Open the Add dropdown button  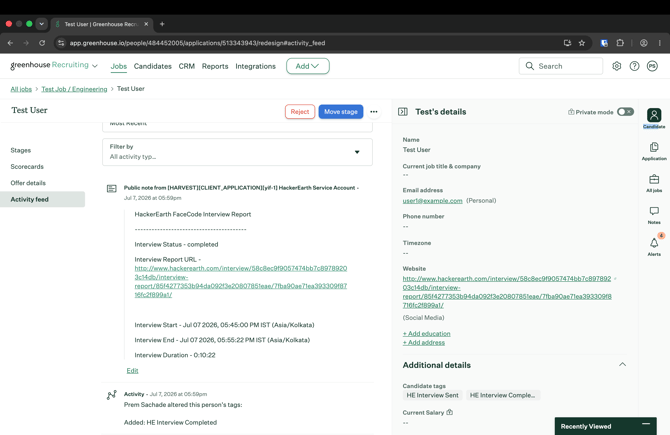(308, 66)
